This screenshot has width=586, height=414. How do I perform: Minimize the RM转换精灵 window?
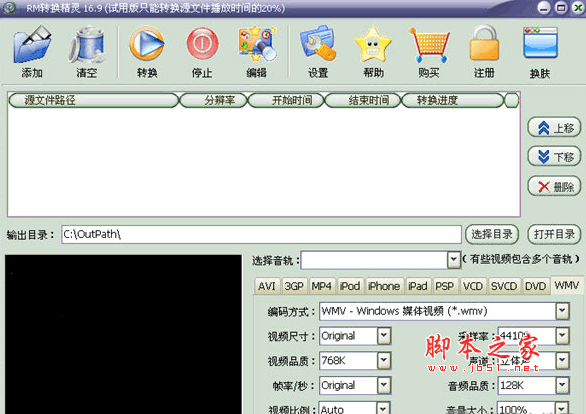point(544,8)
